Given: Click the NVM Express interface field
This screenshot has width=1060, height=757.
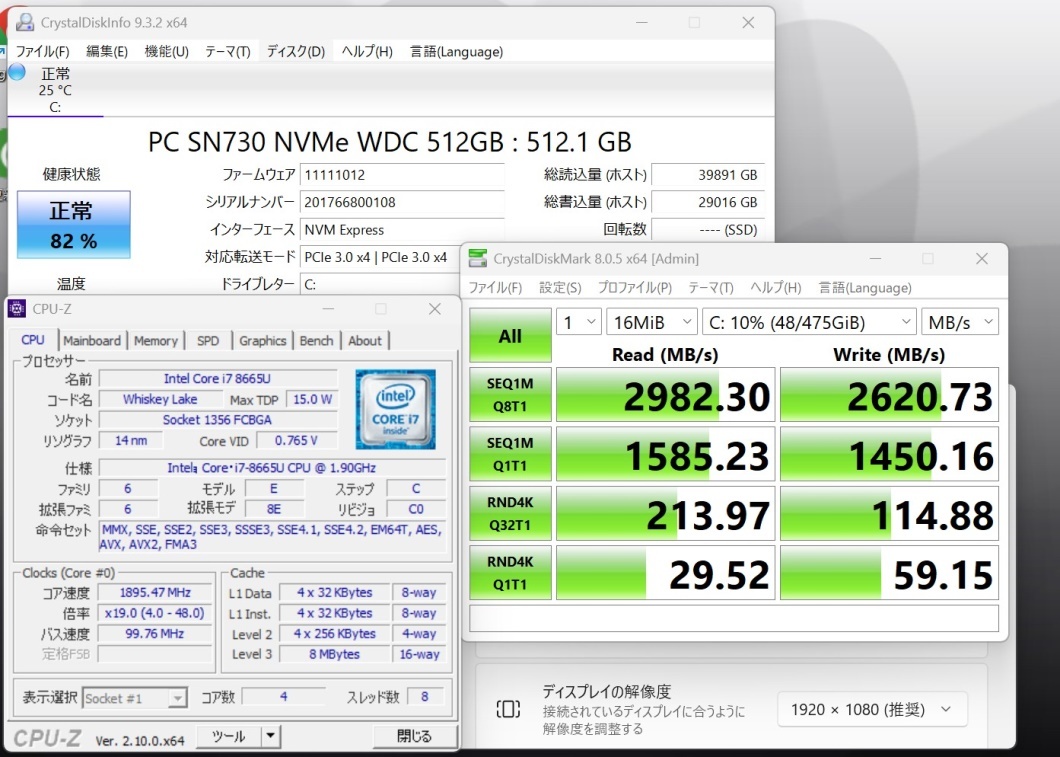Looking at the screenshot, I should 402,230.
